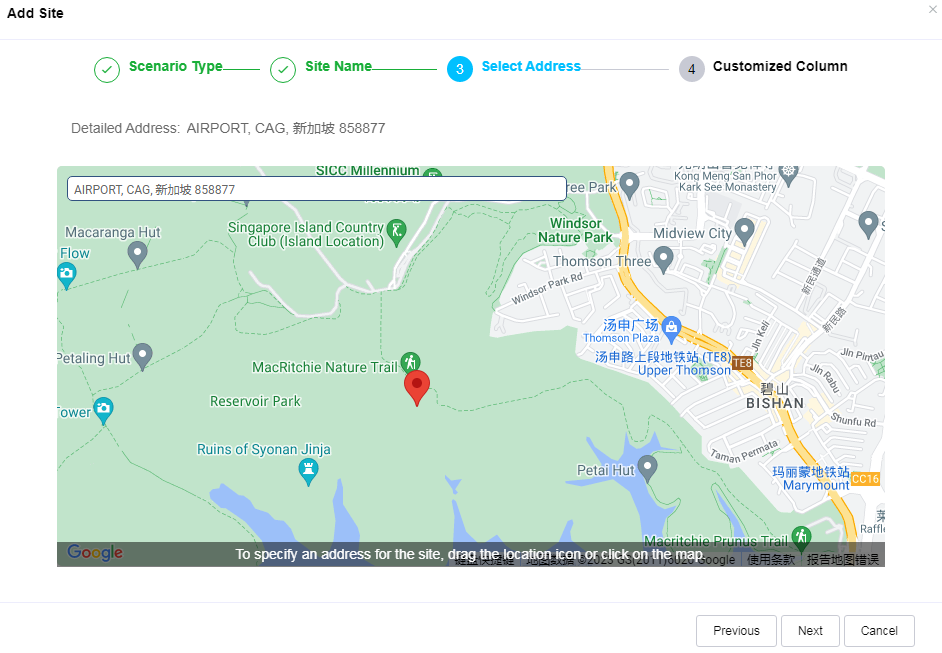Click the Previous button

pos(736,631)
